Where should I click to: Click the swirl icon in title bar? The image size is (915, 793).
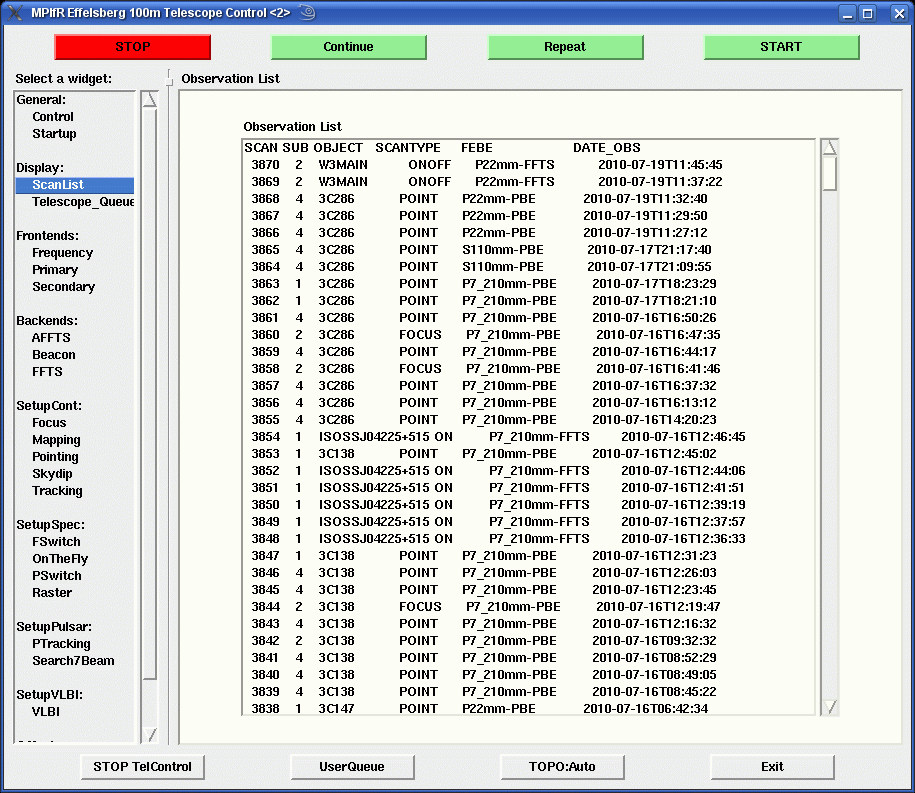308,12
